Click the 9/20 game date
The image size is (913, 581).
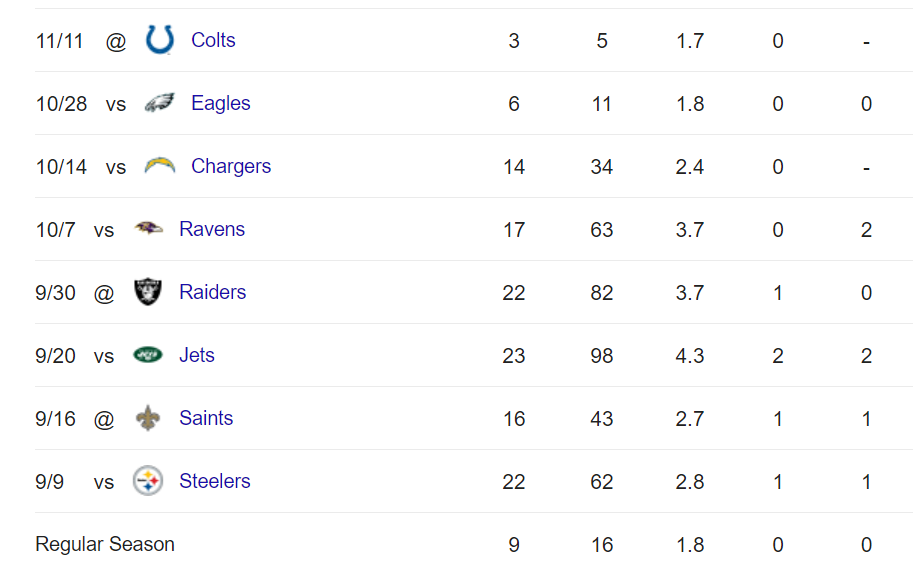coord(55,356)
